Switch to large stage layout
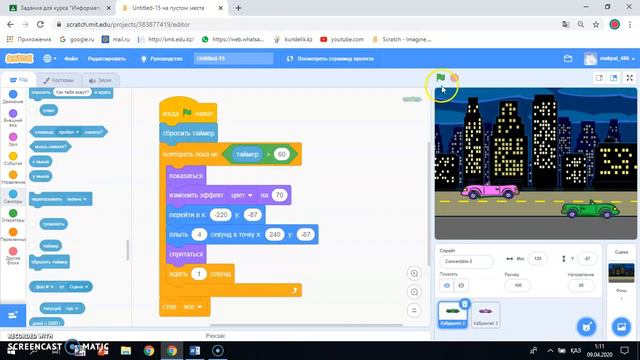 click(613, 78)
